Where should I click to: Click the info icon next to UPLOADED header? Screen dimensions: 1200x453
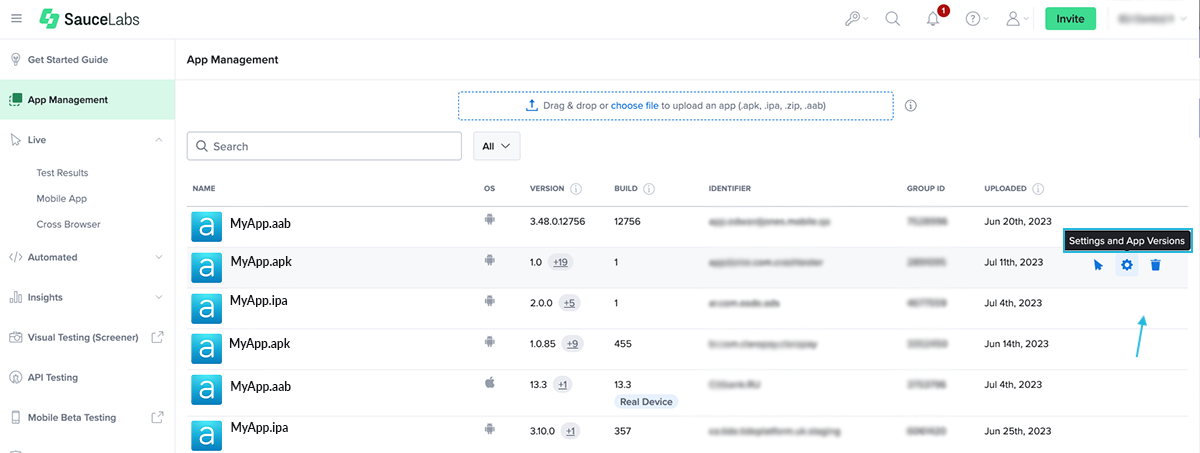click(1039, 188)
